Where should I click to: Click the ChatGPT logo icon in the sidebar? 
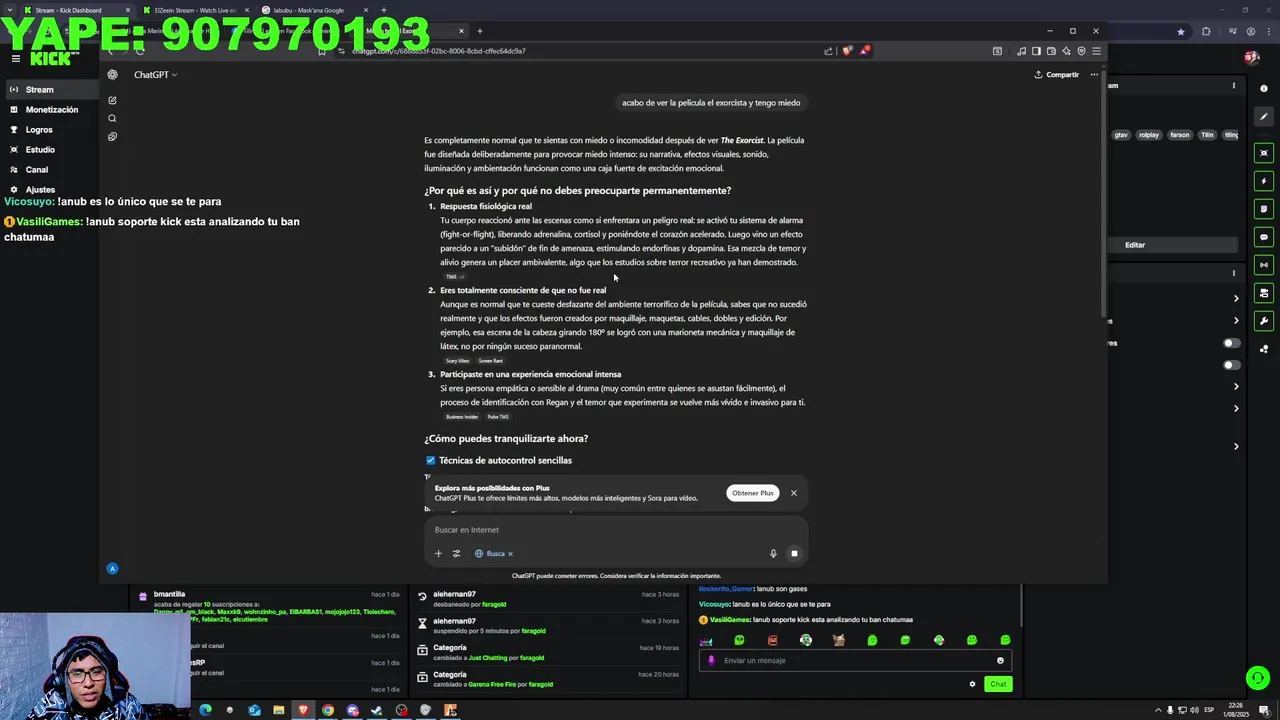pyautogui.click(x=112, y=74)
